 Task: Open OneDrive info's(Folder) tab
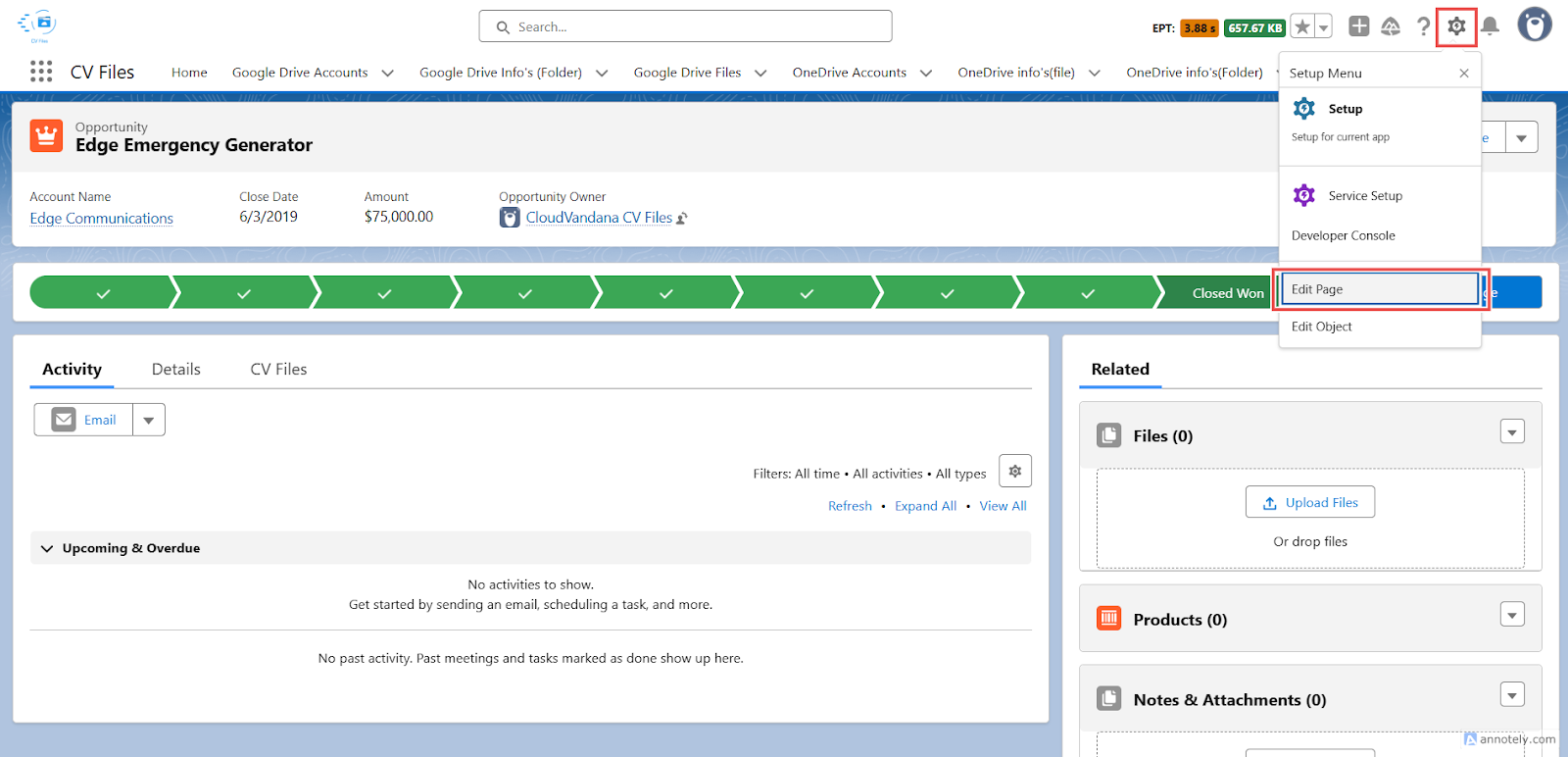(x=1195, y=73)
